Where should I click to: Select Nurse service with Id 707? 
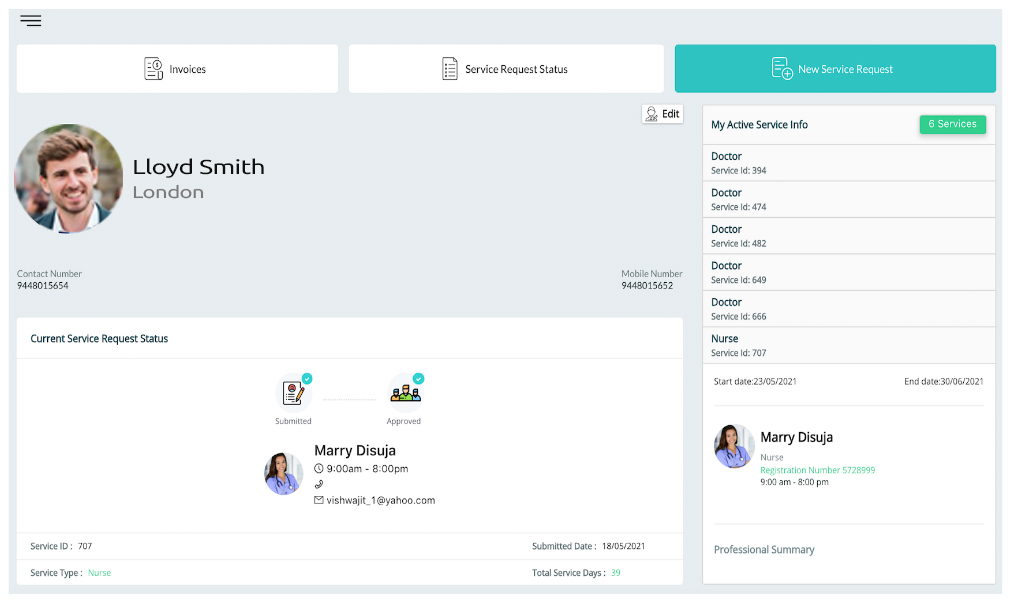pos(849,345)
